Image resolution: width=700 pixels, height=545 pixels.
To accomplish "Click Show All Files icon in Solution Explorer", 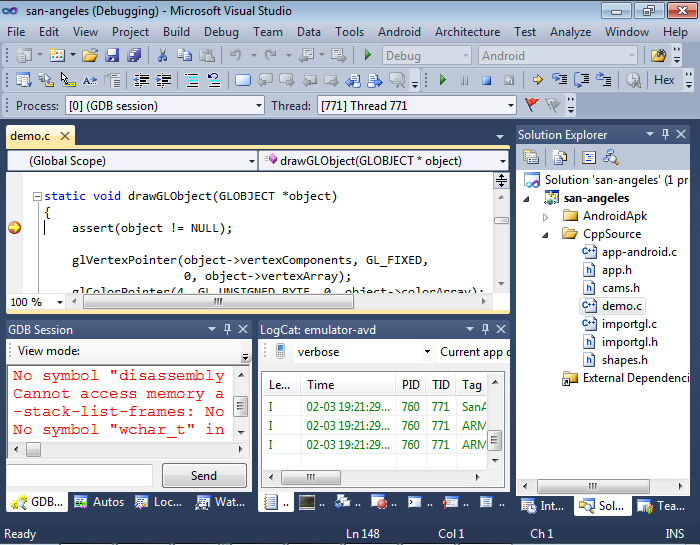I will [559, 157].
